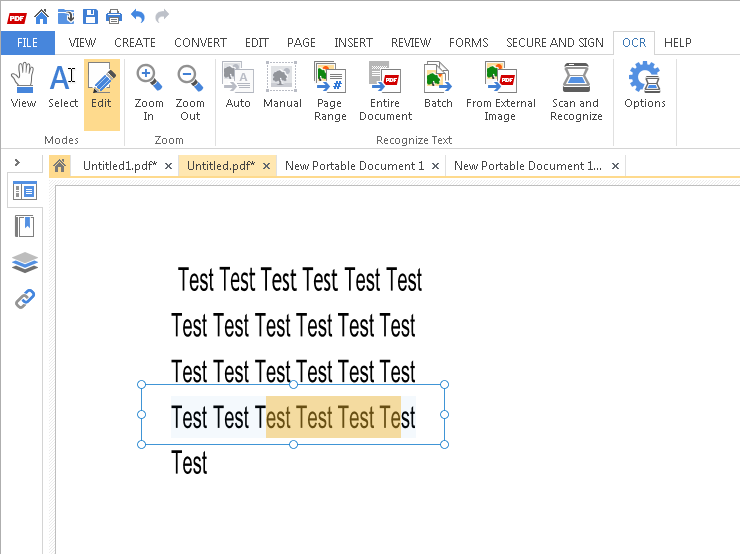
Task: Click the highlighted text in the selected box
Action: coord(333,417)
